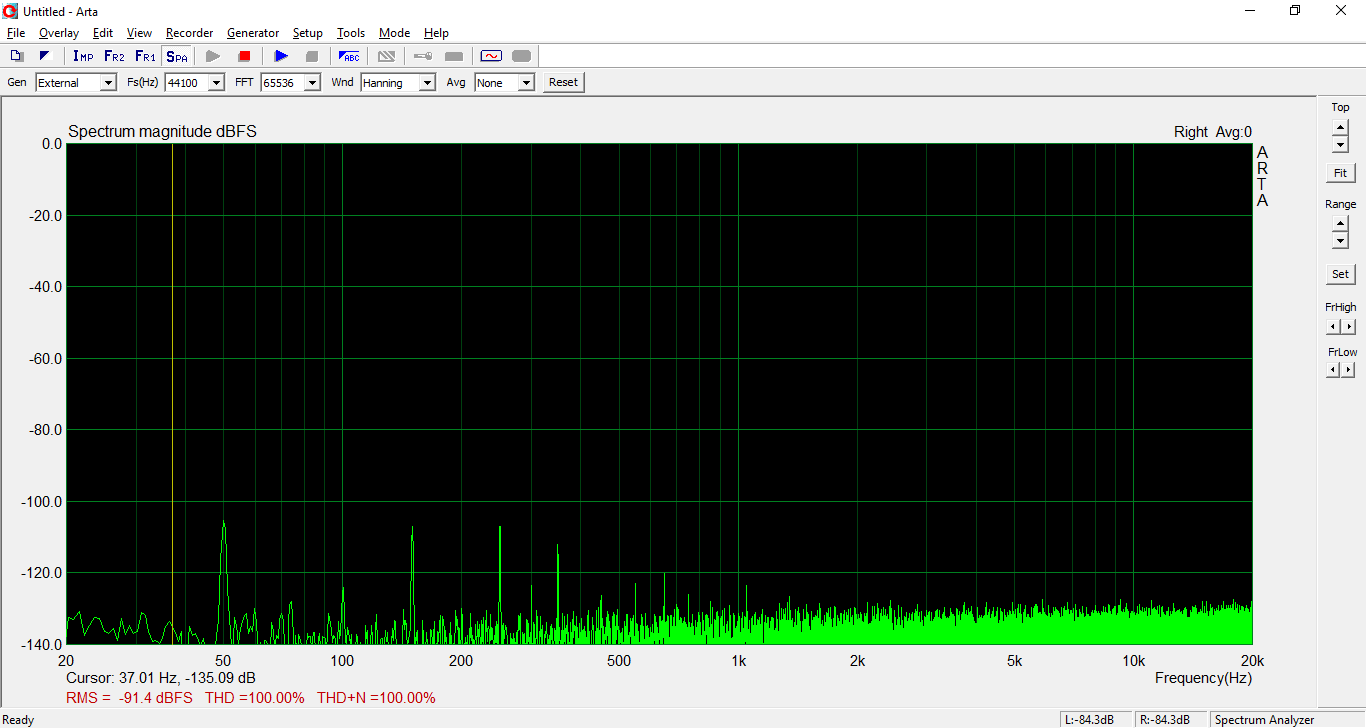Open the Recorder menu
1366x728 pixels.
coord(190,33)
